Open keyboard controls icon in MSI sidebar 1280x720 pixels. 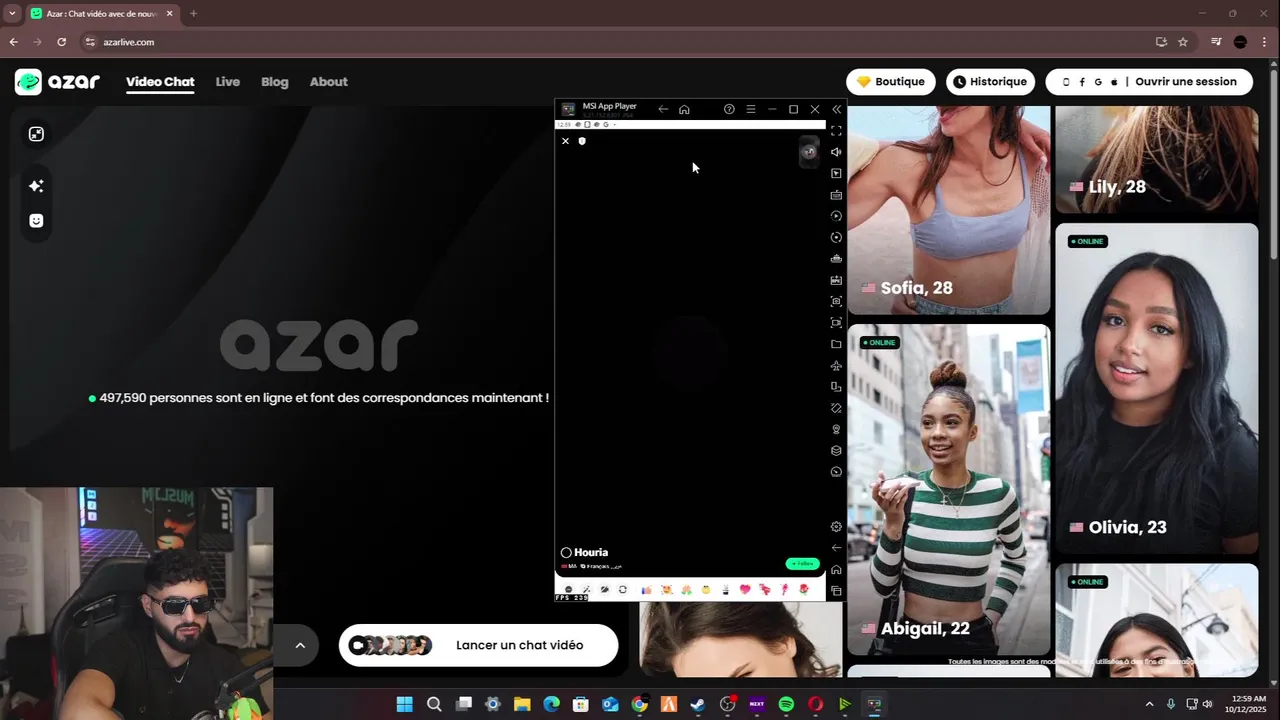click(836, 195)
